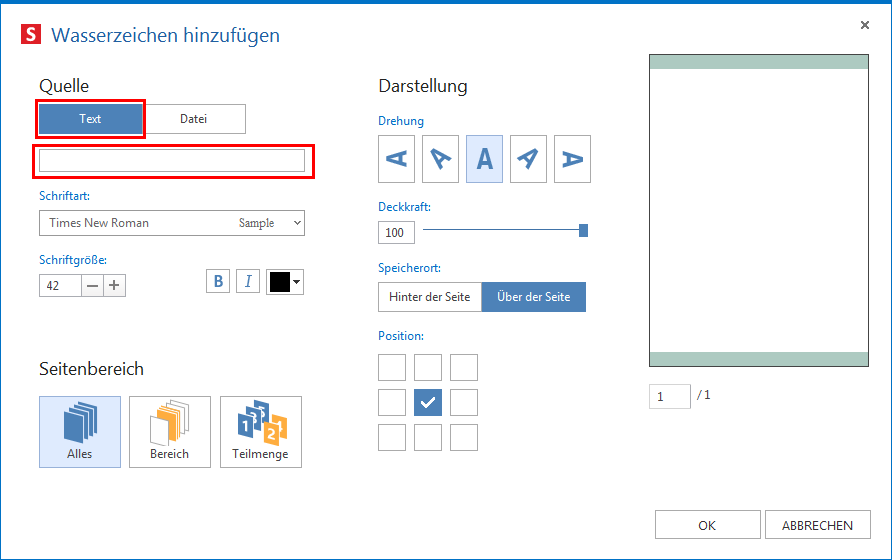Toggle italic text formatting
This screenshot has width=892, height=560.
coord(248,282)
